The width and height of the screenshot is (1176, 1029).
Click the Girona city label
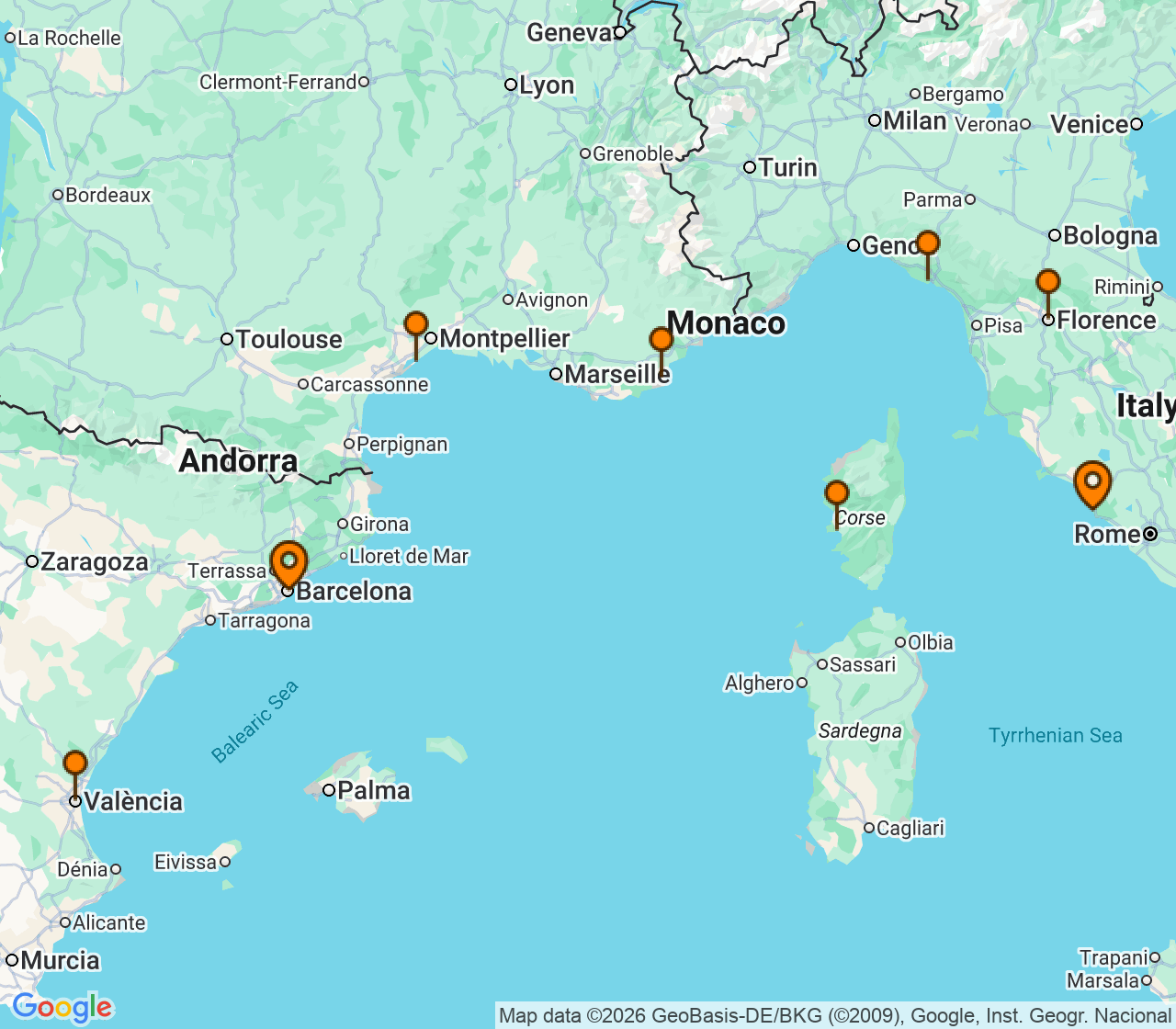click(379, 524)
